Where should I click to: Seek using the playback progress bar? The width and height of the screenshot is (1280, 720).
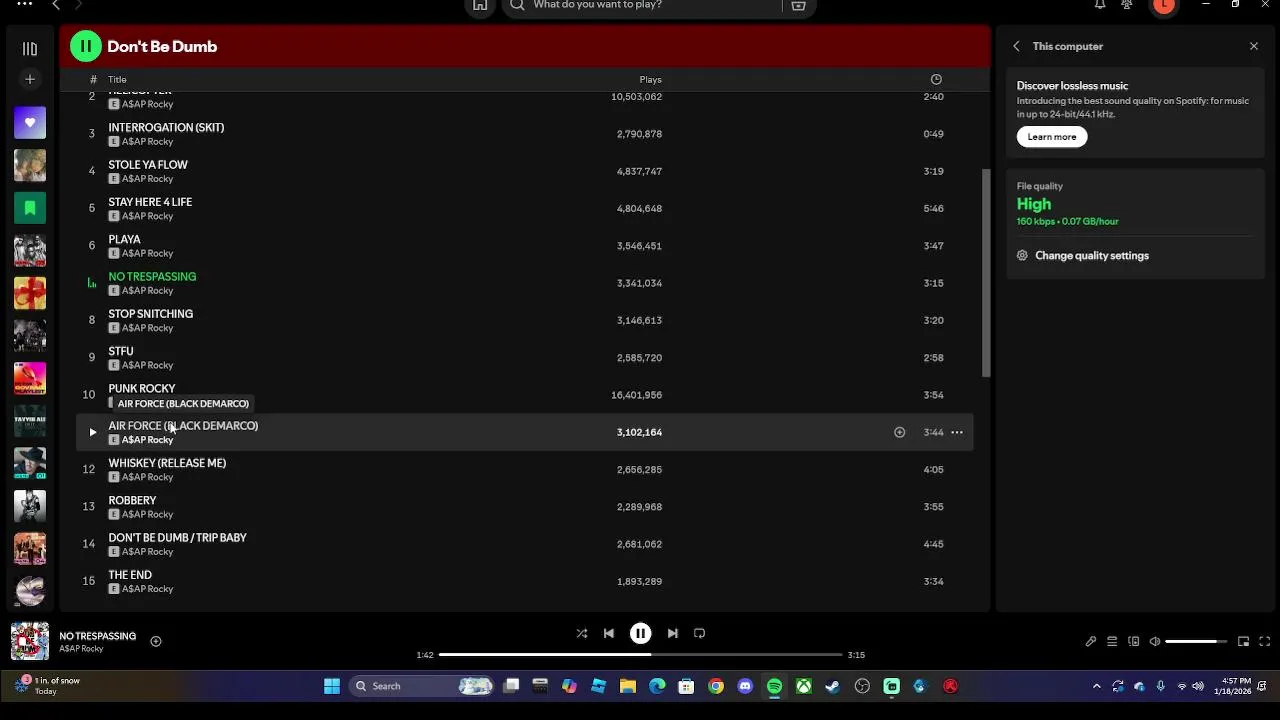(640, 655)
